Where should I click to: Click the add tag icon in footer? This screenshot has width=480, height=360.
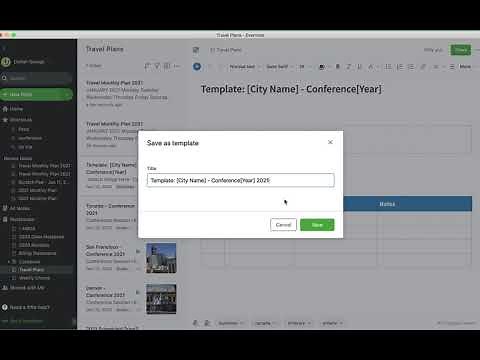[207, 323]
